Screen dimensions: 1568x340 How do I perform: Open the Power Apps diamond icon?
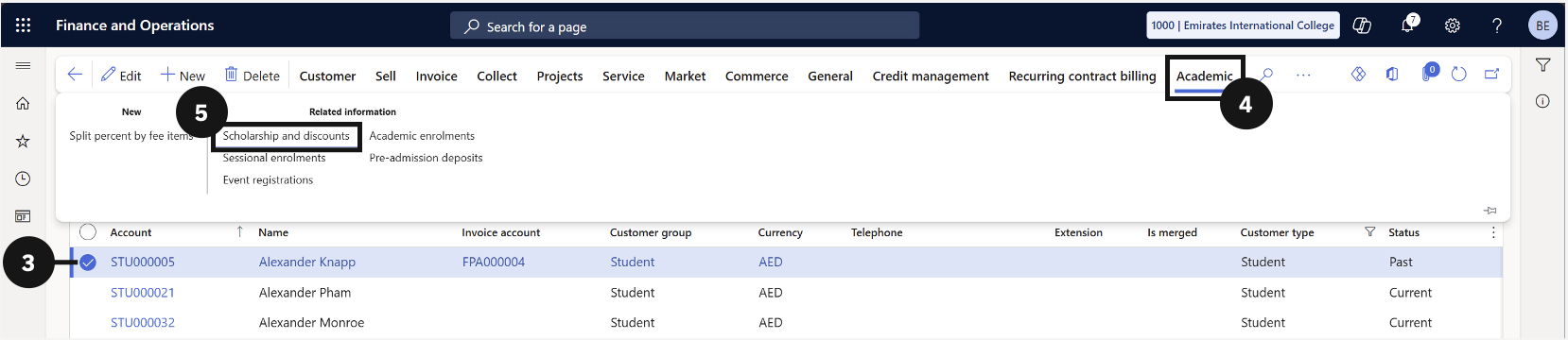click(1358, 74)
